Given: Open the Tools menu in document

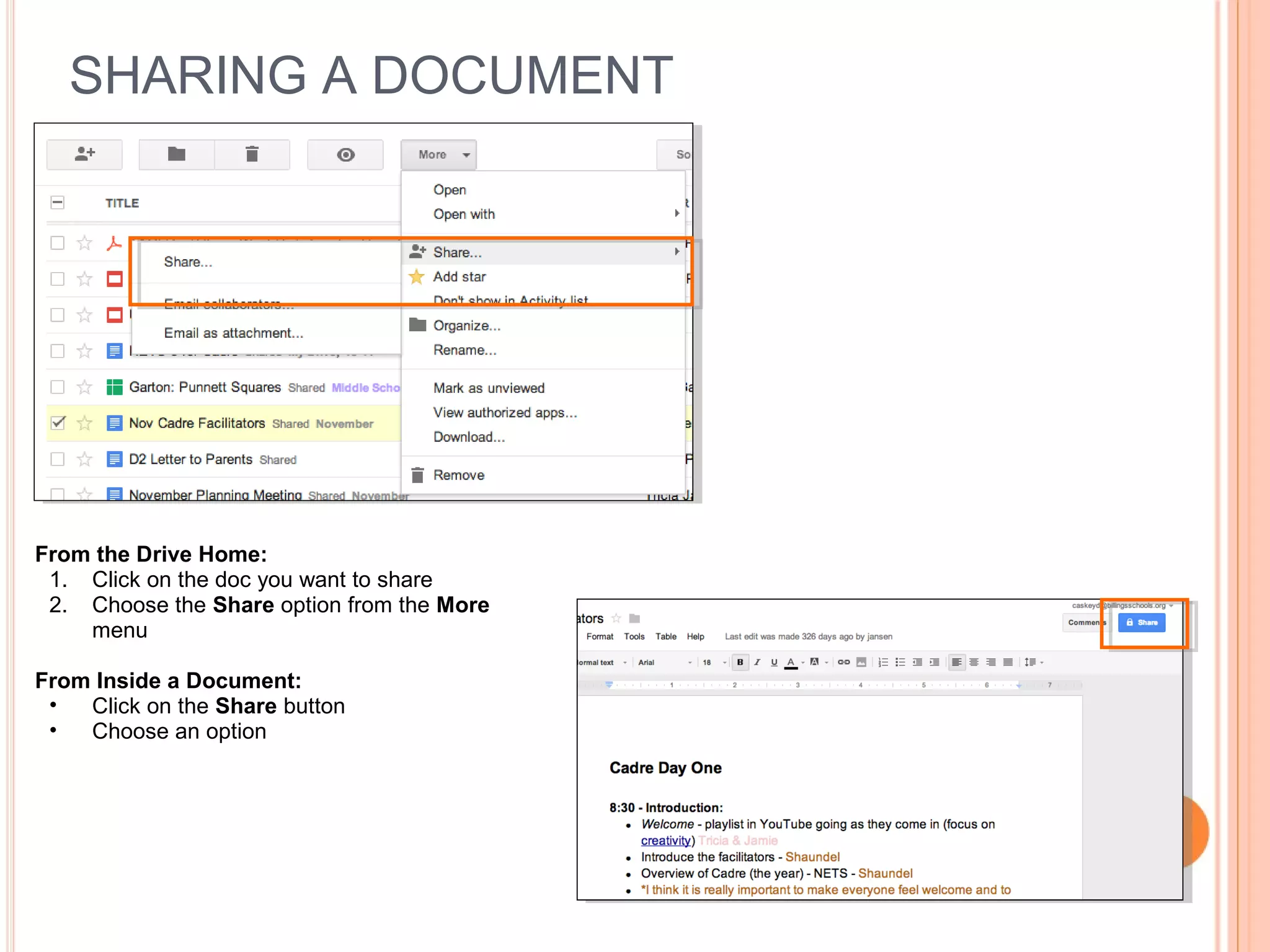Looking at the screenshot, I should point(634,637).
